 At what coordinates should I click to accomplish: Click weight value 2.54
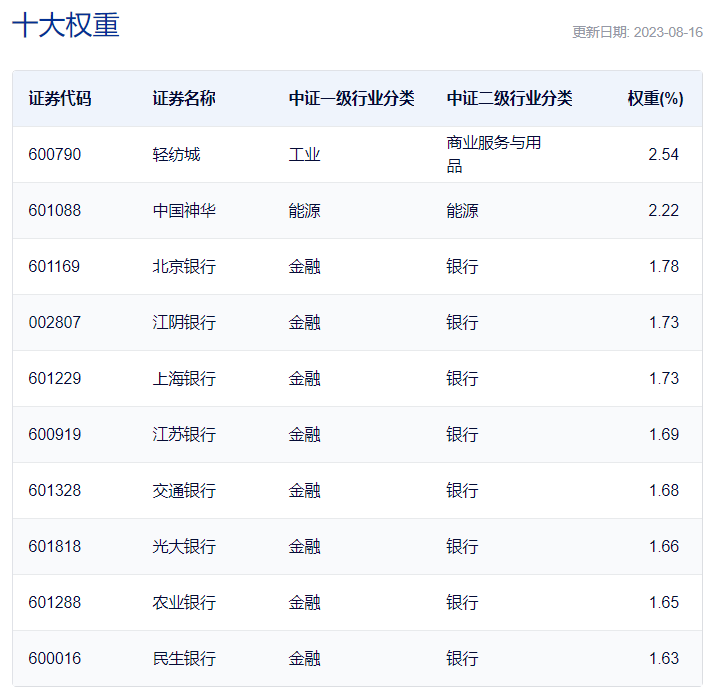pyautogui.click(x=663, y=154)
